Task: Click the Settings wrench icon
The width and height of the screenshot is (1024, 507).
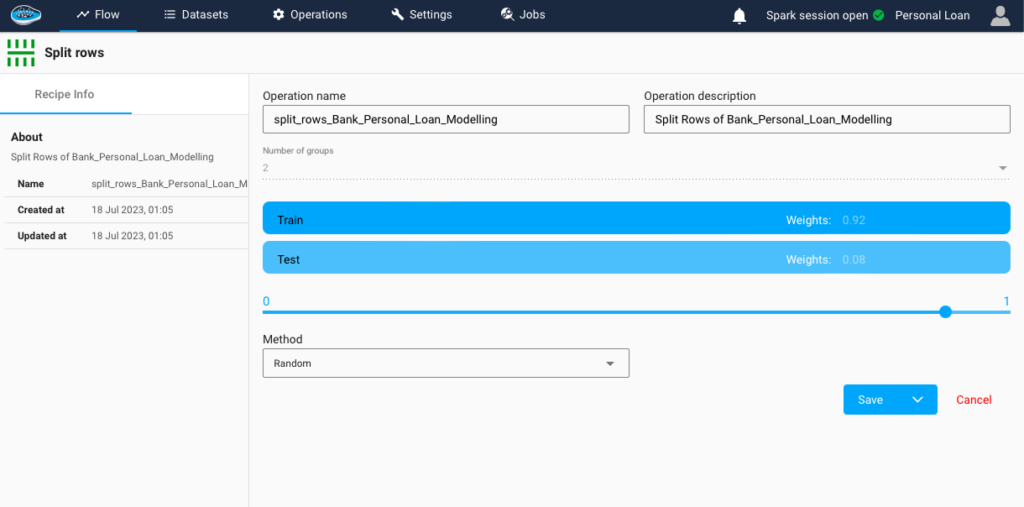Action: 397,14
